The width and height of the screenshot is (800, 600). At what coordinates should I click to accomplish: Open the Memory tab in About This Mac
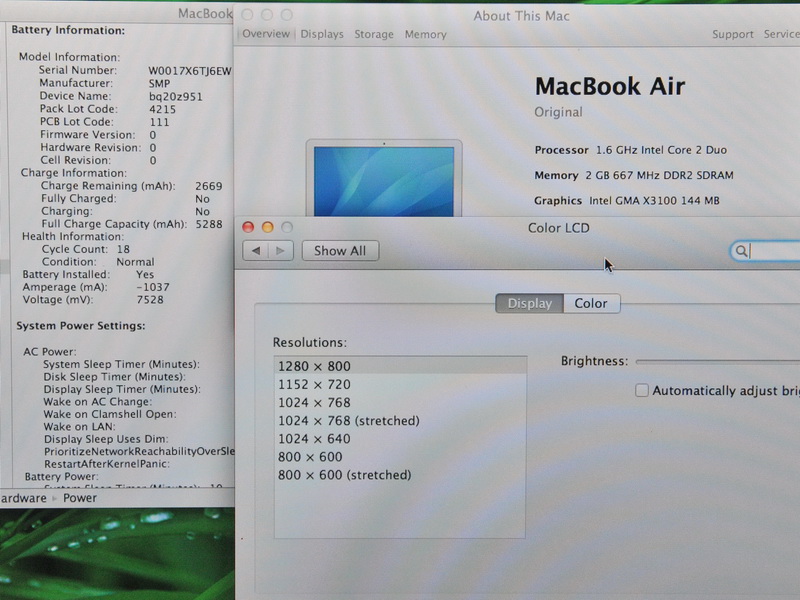[x=426, y=34]
